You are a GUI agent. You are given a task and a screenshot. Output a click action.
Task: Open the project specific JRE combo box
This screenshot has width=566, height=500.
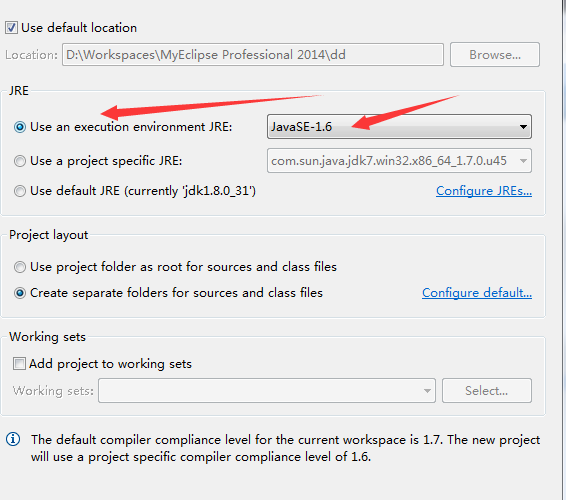399,161
